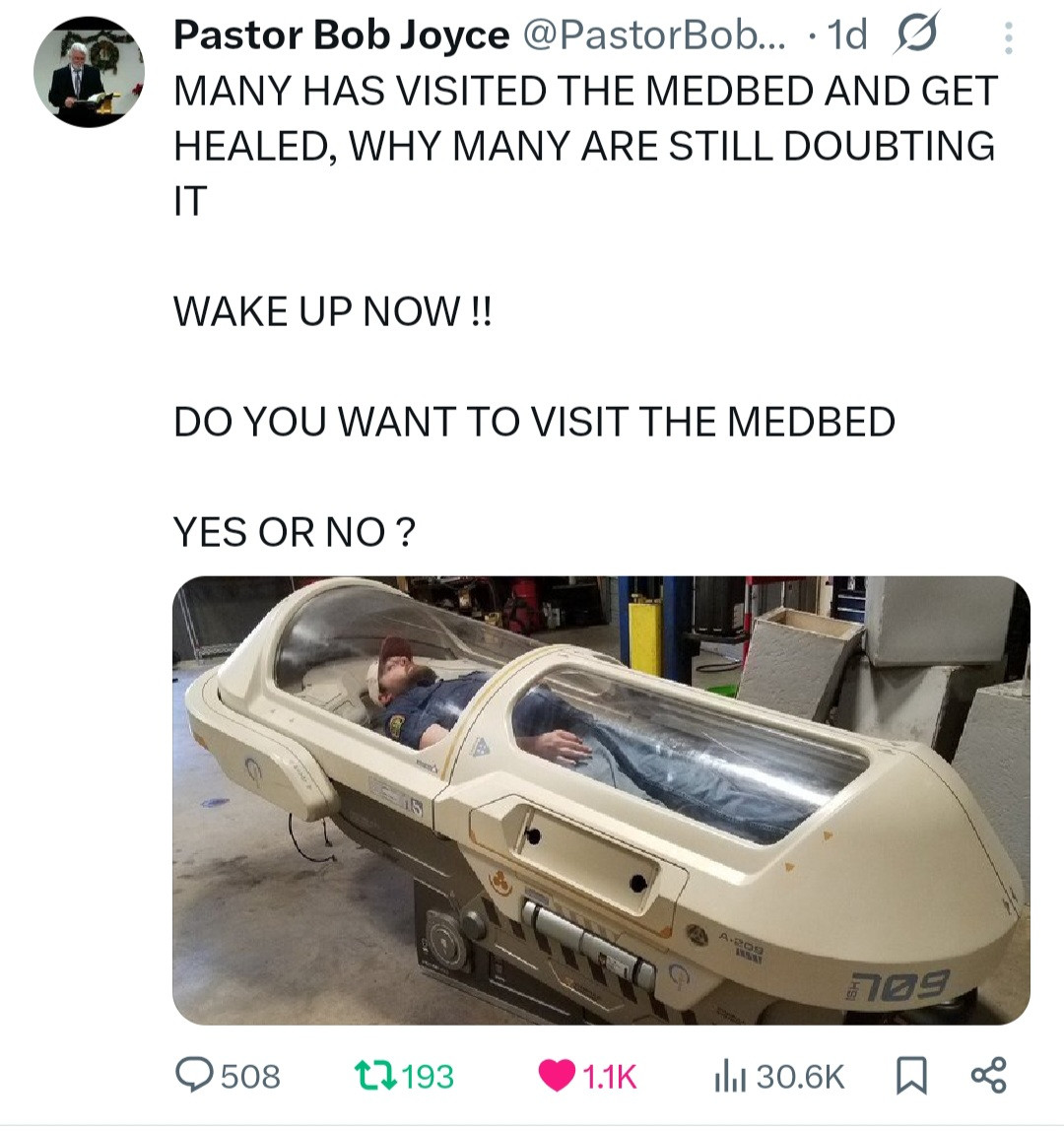
Task: Click the 193 reposts count
Action: (x=428, y=1076)
